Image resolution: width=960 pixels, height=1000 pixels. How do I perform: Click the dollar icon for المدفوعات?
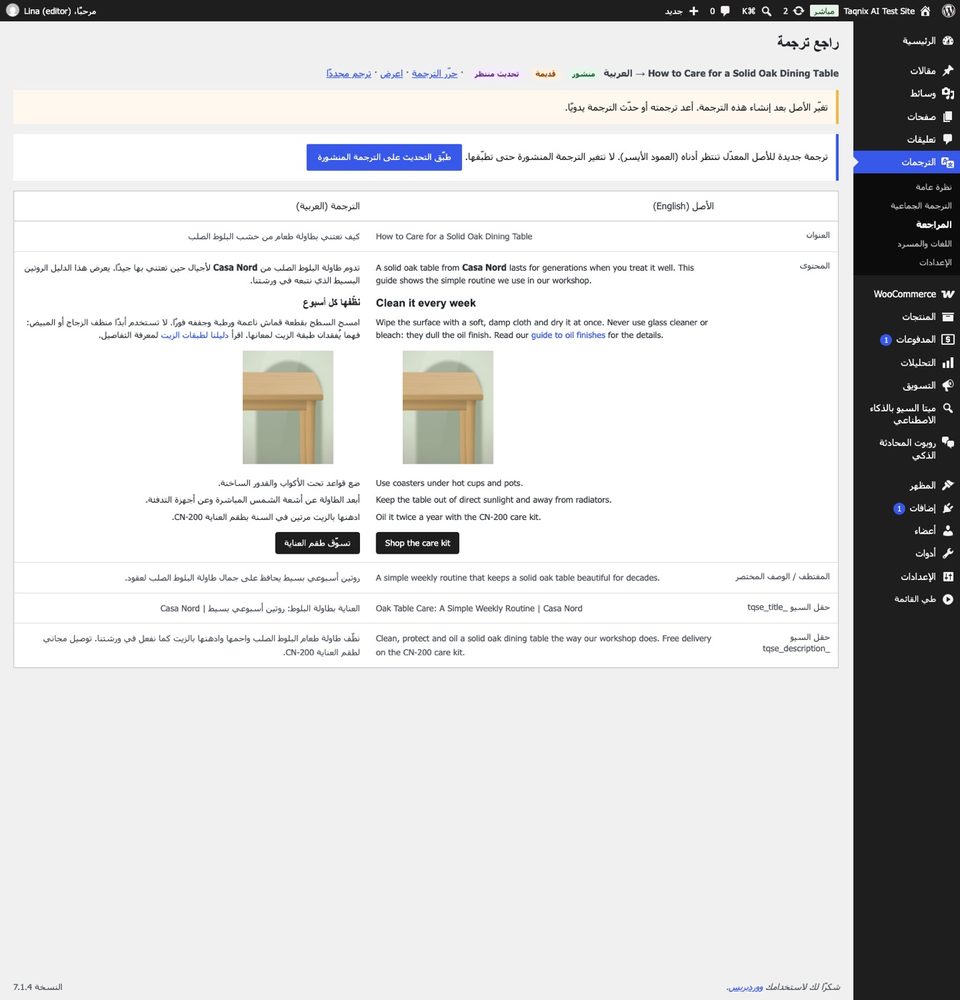(948, 339)
